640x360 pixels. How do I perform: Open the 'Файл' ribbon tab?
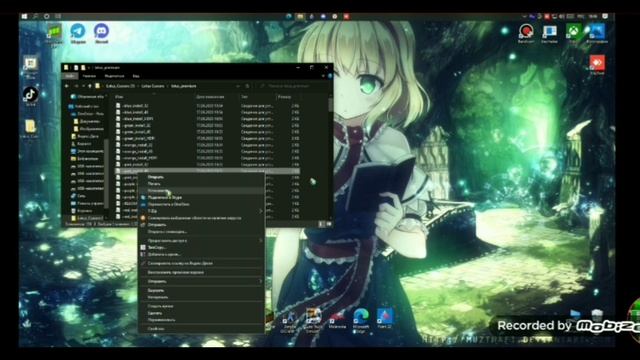point(70,76)
